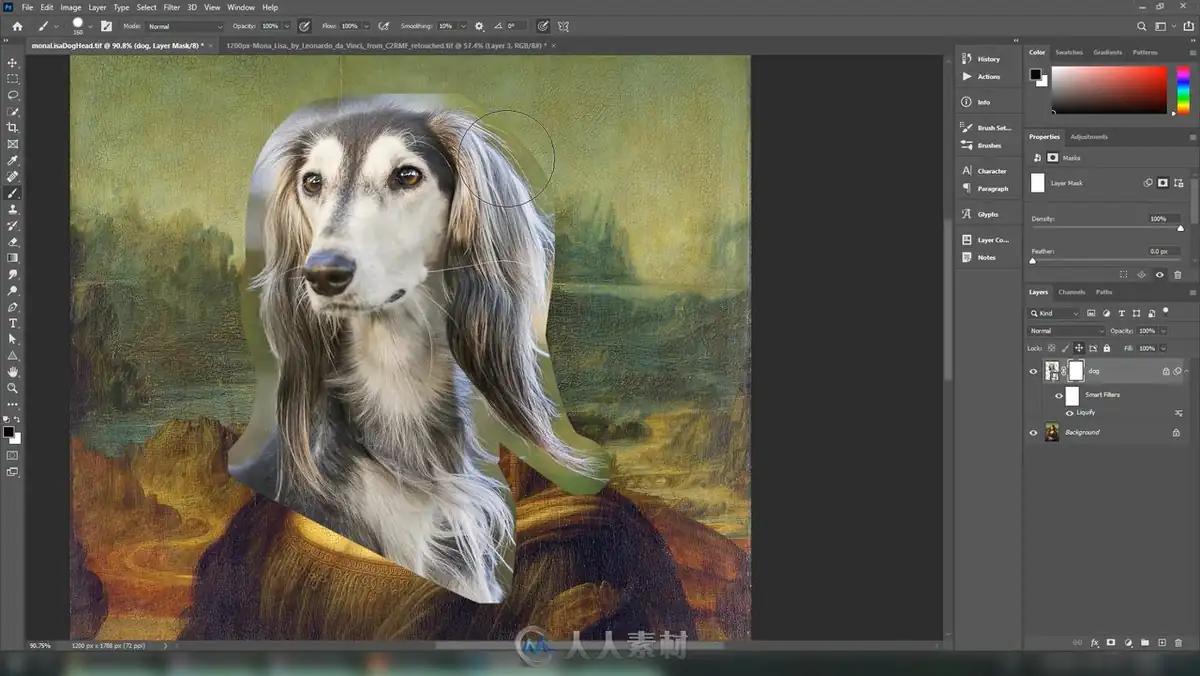Viewport: 1200px width, 676px height.
Task: Toggle visibility of the Background layer
Action: [x=1034, y=432]
